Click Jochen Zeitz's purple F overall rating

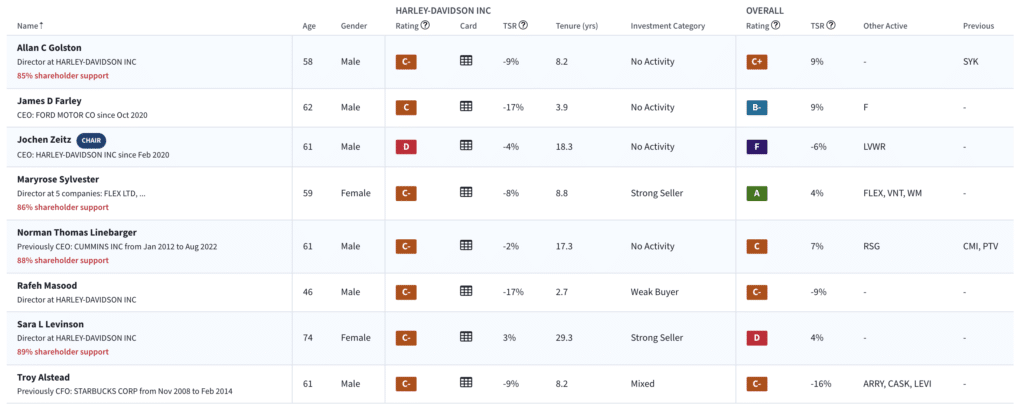756,146
